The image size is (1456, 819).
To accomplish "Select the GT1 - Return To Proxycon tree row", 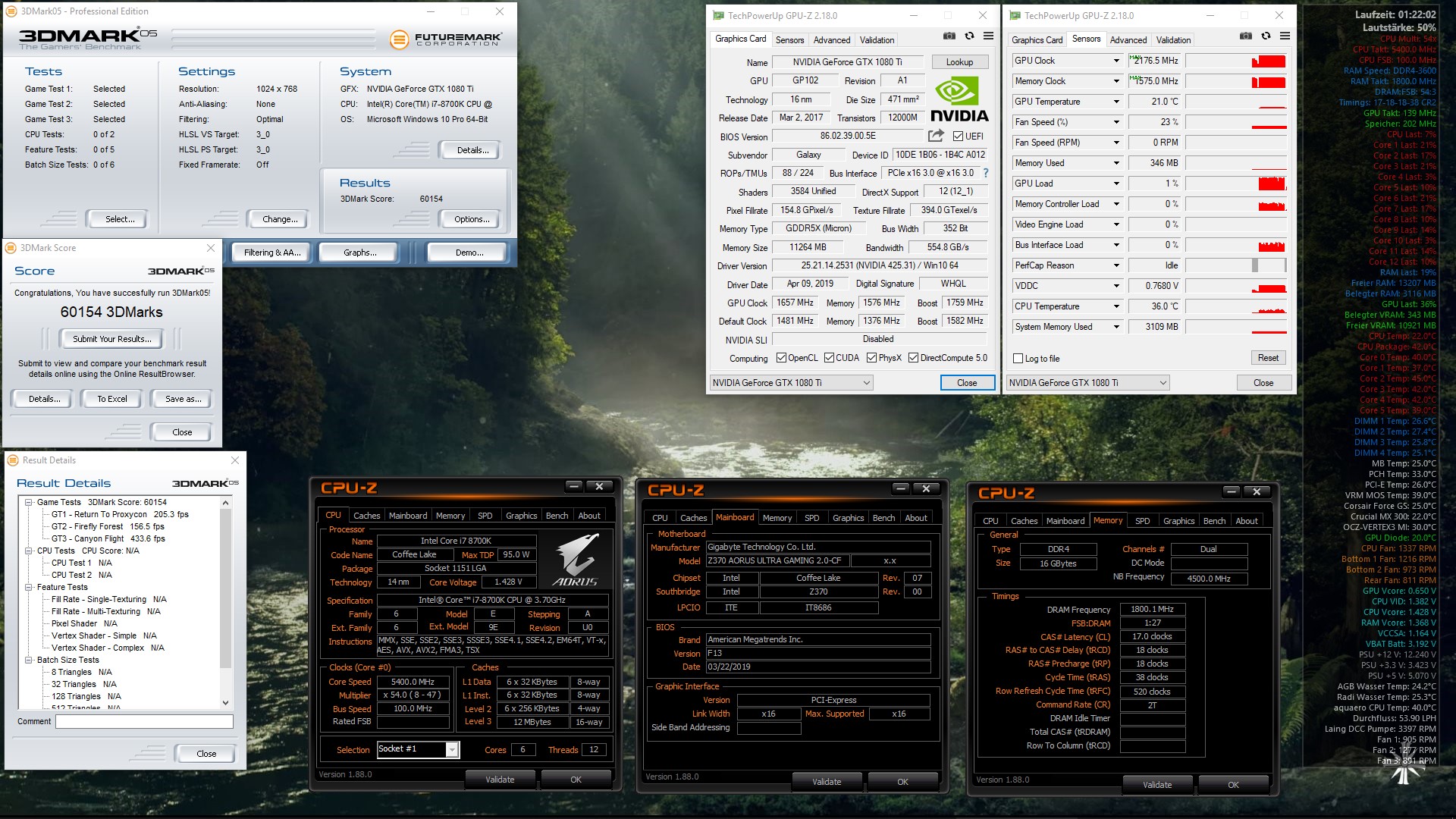I will tap(120, 514).
